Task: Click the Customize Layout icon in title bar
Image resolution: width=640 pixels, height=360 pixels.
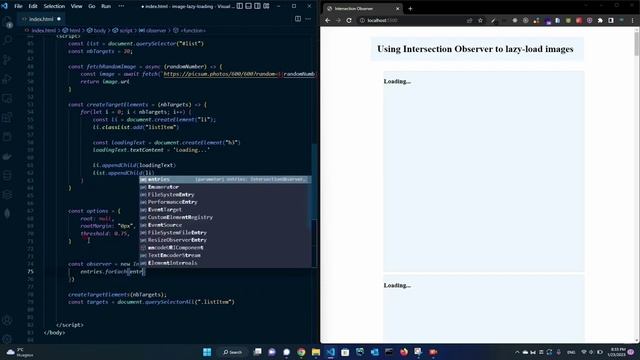Action: tap(266, 6)
